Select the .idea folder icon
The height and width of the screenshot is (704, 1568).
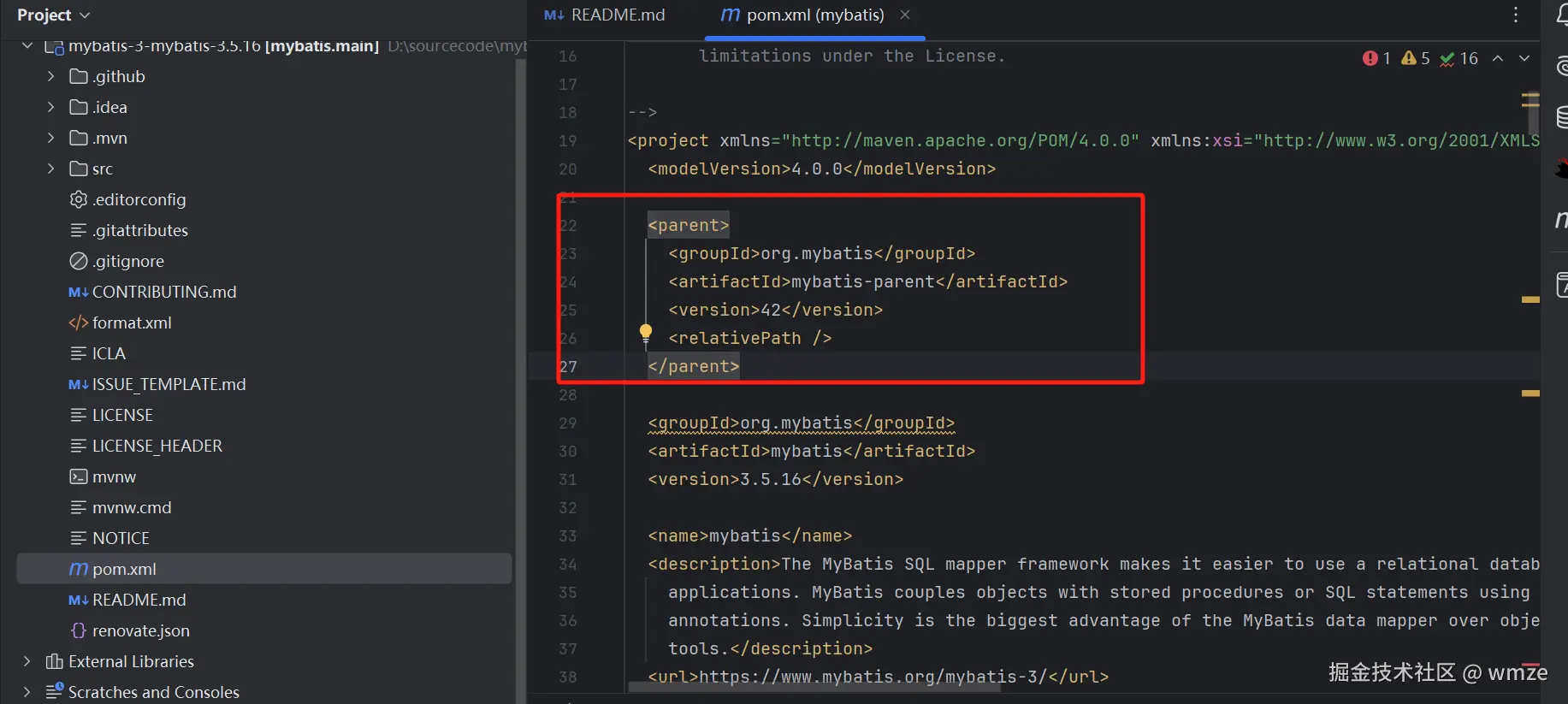[79, 107]
